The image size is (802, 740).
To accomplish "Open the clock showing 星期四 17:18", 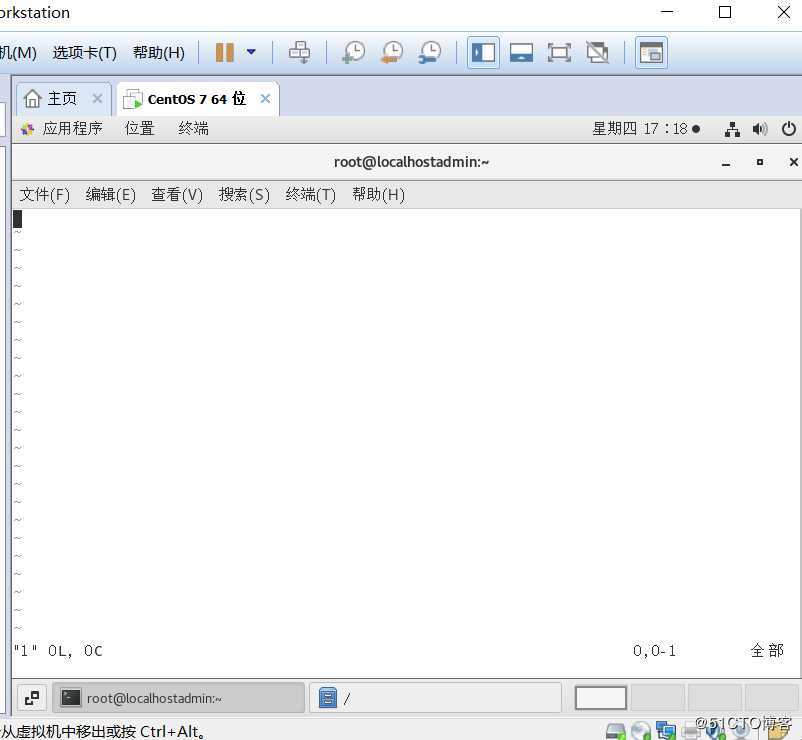I will (x=646, y=128).
